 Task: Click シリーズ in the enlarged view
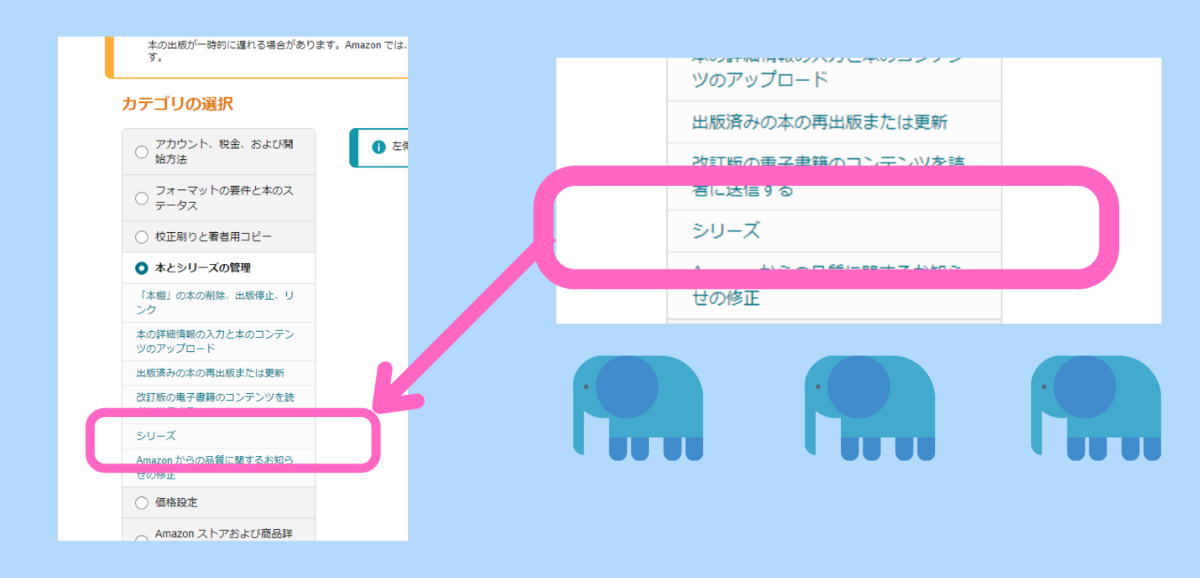726,231
